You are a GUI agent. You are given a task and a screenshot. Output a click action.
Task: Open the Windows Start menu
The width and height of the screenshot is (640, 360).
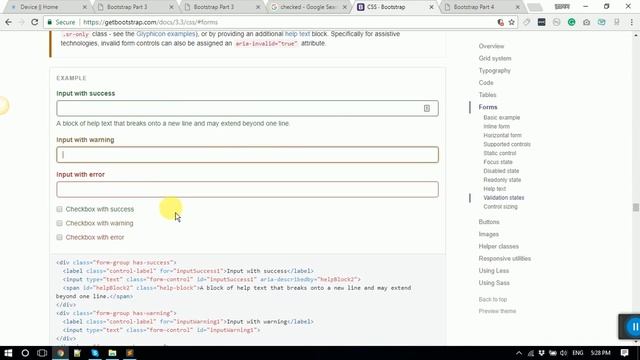pos(8,353)
